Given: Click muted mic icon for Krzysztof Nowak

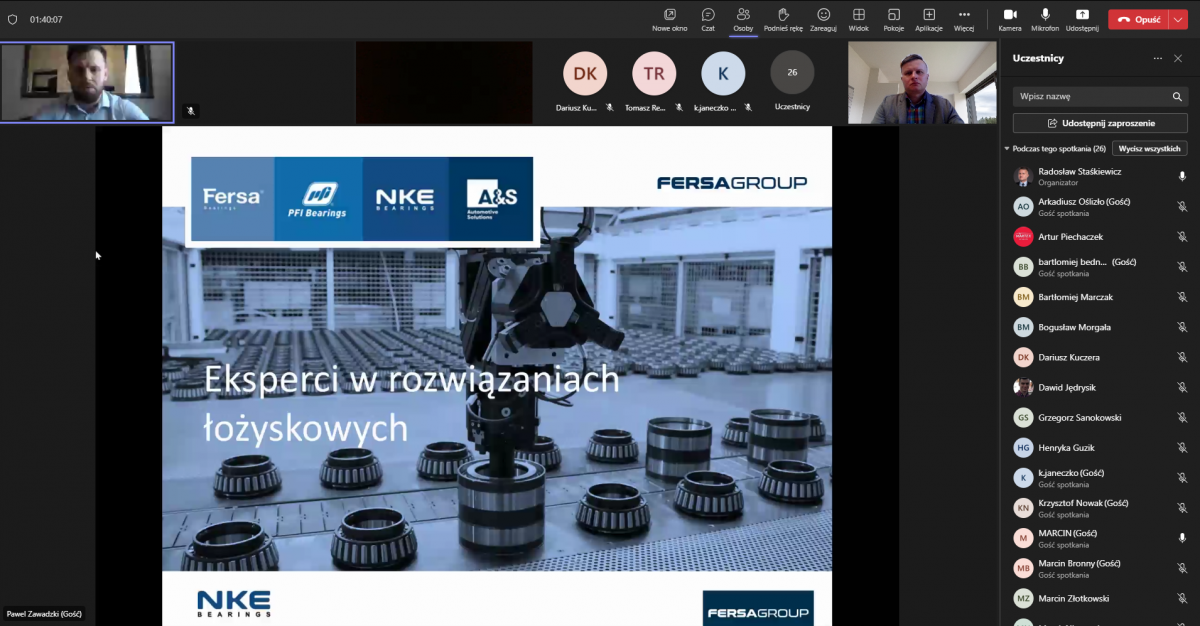Looking at the screenshot, I should tap(1182, 508).
